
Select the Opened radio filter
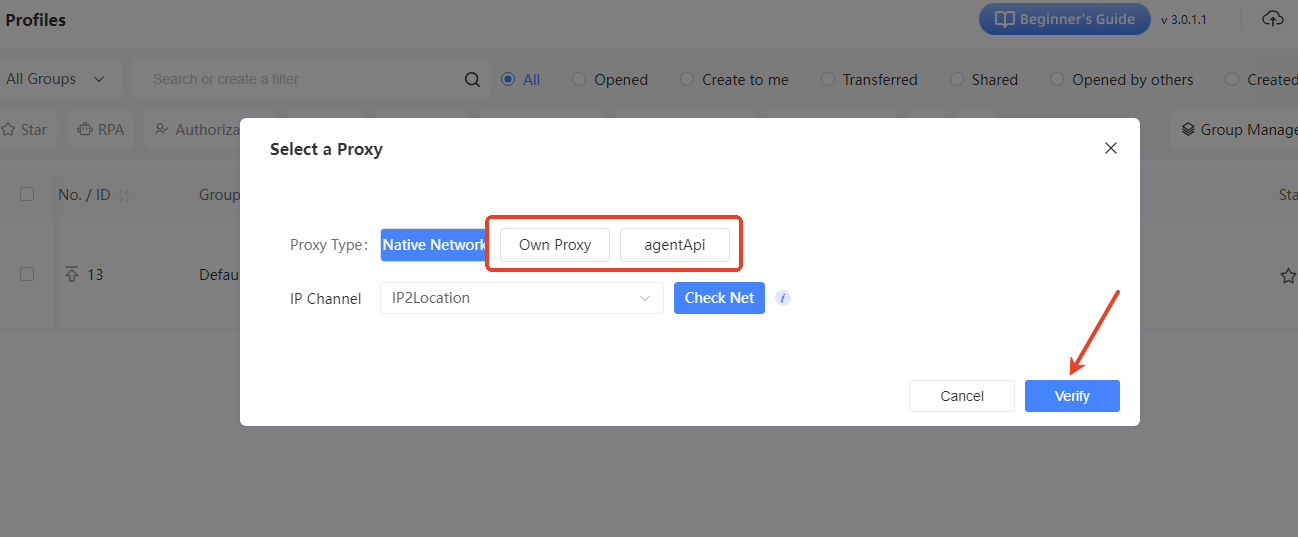[579, 80]
